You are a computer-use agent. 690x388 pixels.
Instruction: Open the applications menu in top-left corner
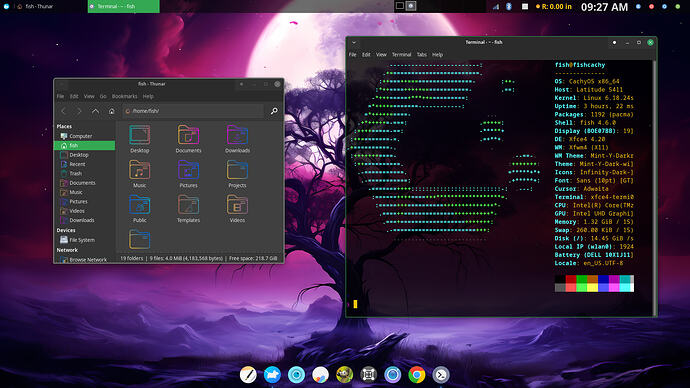click(x=6, y=7)
